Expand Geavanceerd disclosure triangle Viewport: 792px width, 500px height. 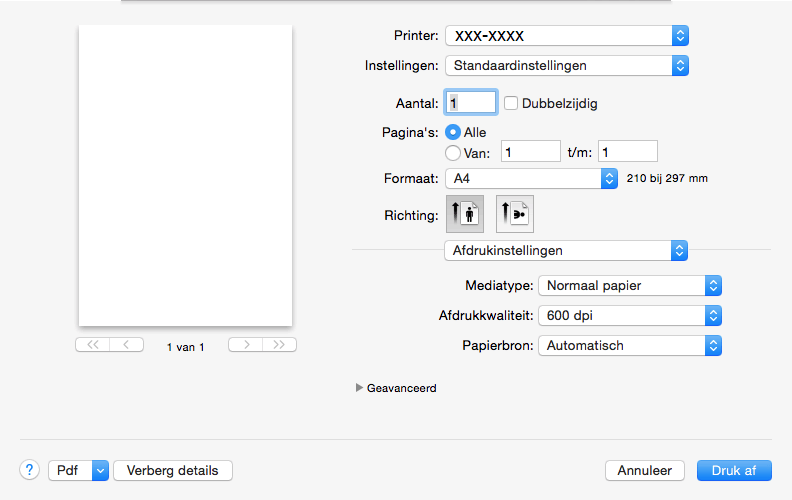359,387
